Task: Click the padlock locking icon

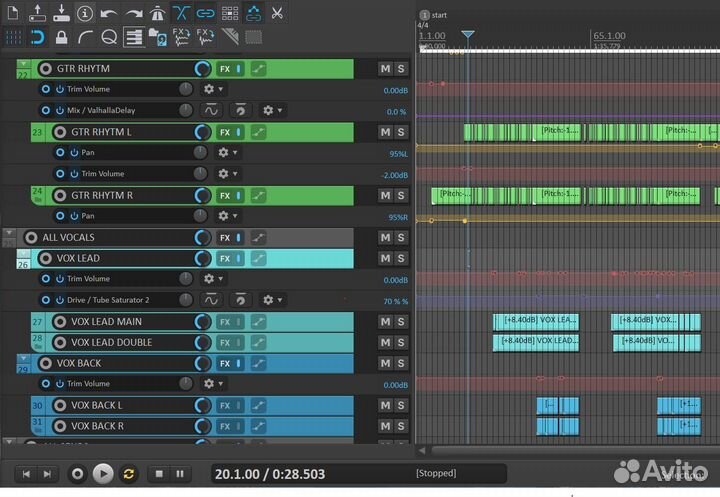Action: pos(61,38)
